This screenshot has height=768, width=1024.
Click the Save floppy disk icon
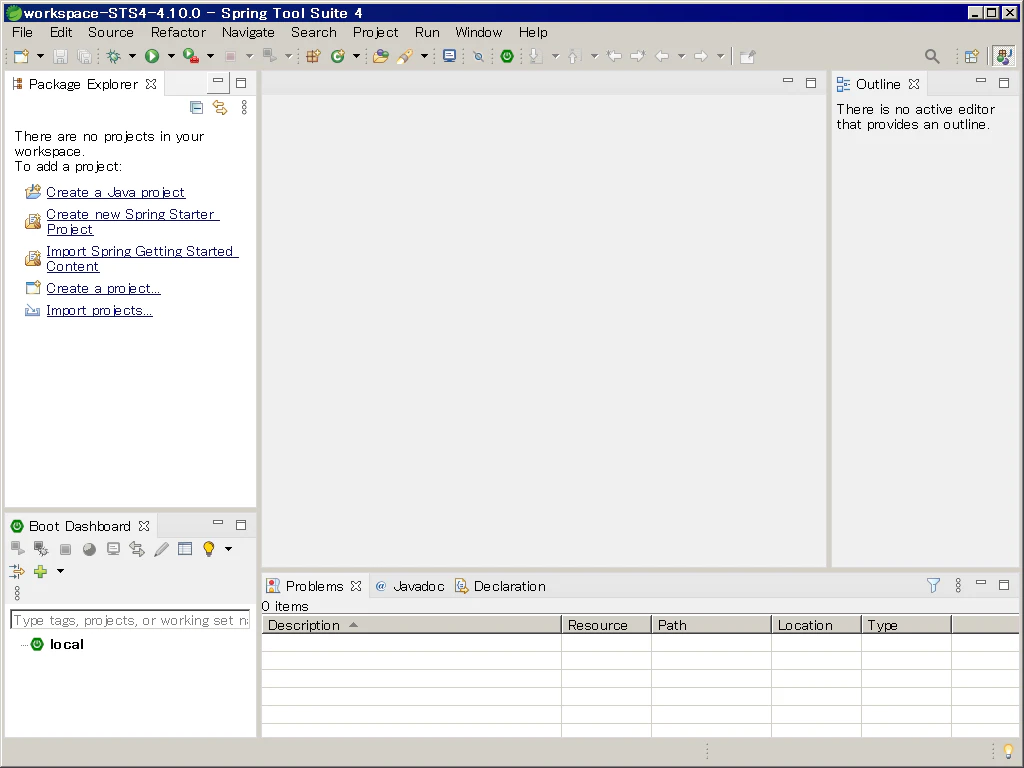click(x=60, y=57)
